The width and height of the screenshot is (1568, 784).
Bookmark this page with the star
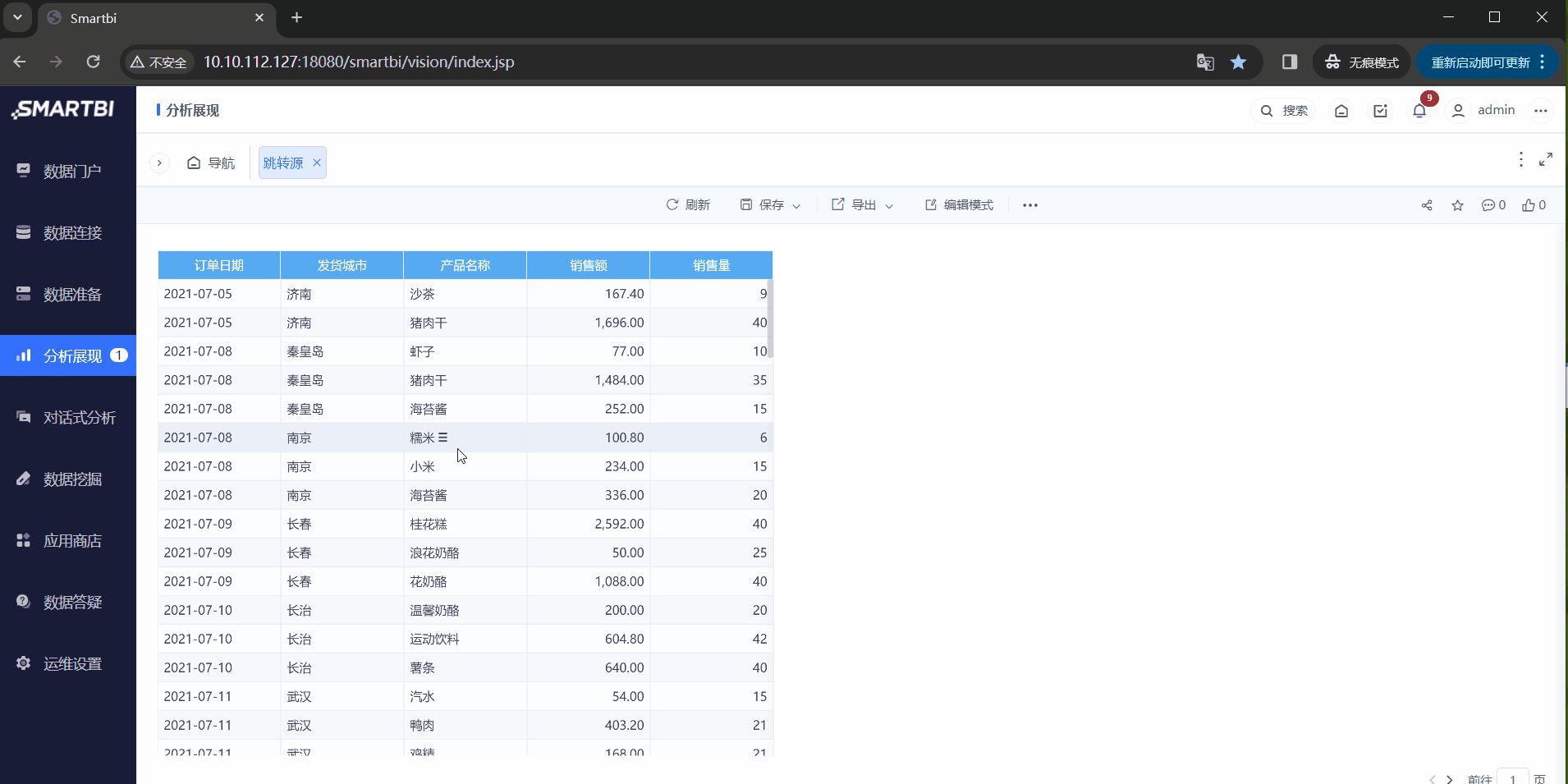[x=1239, y=62]
